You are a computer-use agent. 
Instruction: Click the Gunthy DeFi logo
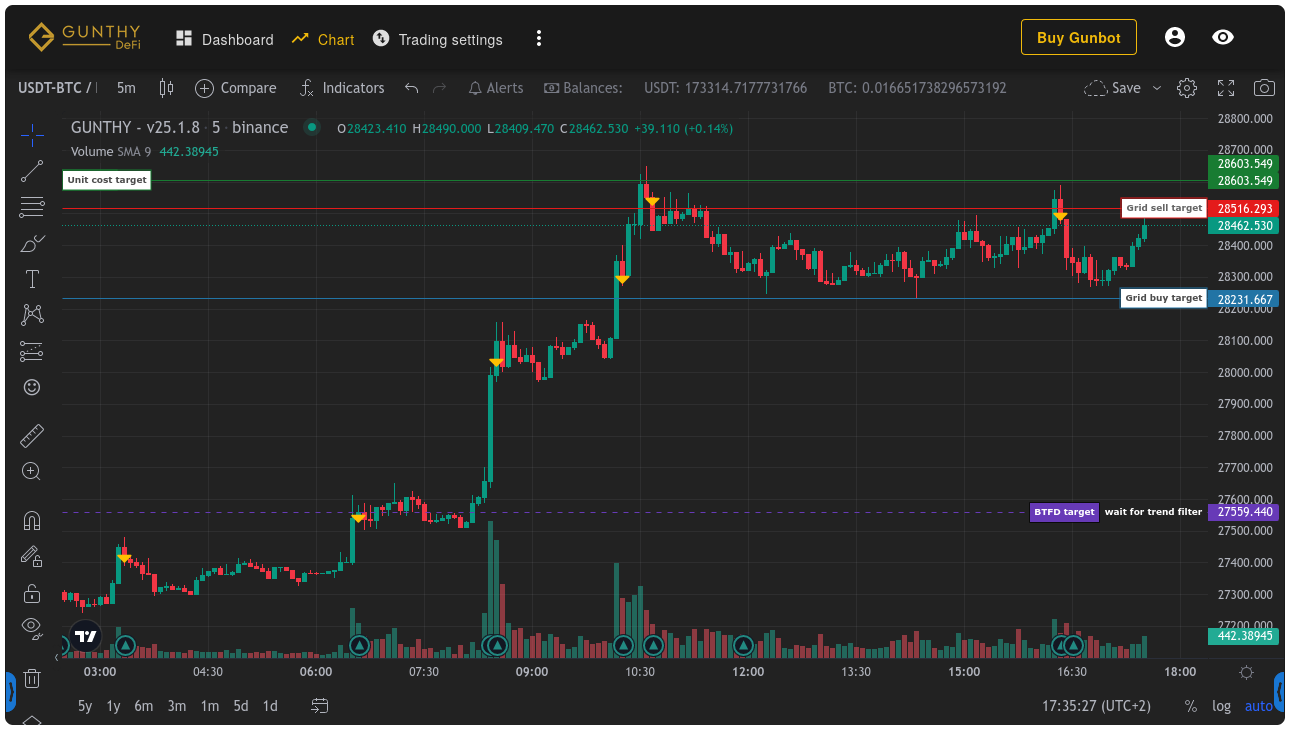(84, 38)
